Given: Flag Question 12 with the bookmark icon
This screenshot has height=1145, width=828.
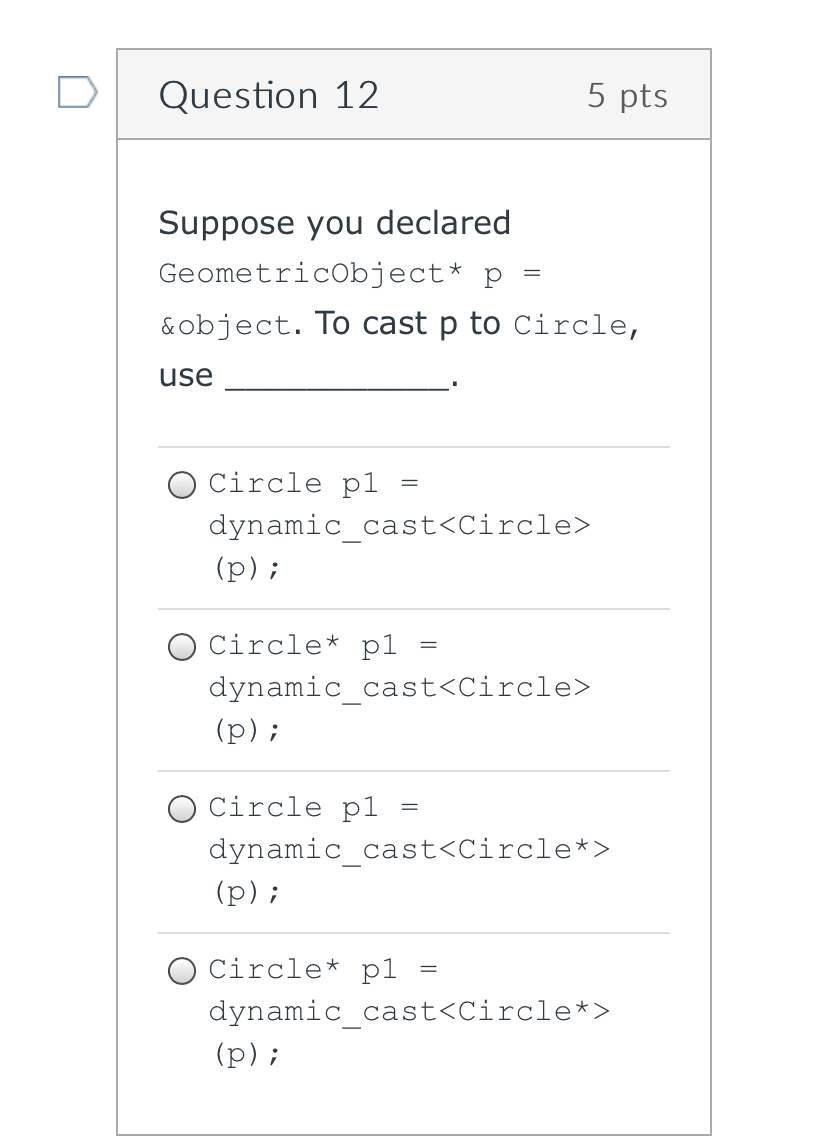Looking at the screenshot, I should [x=77, y=93].
